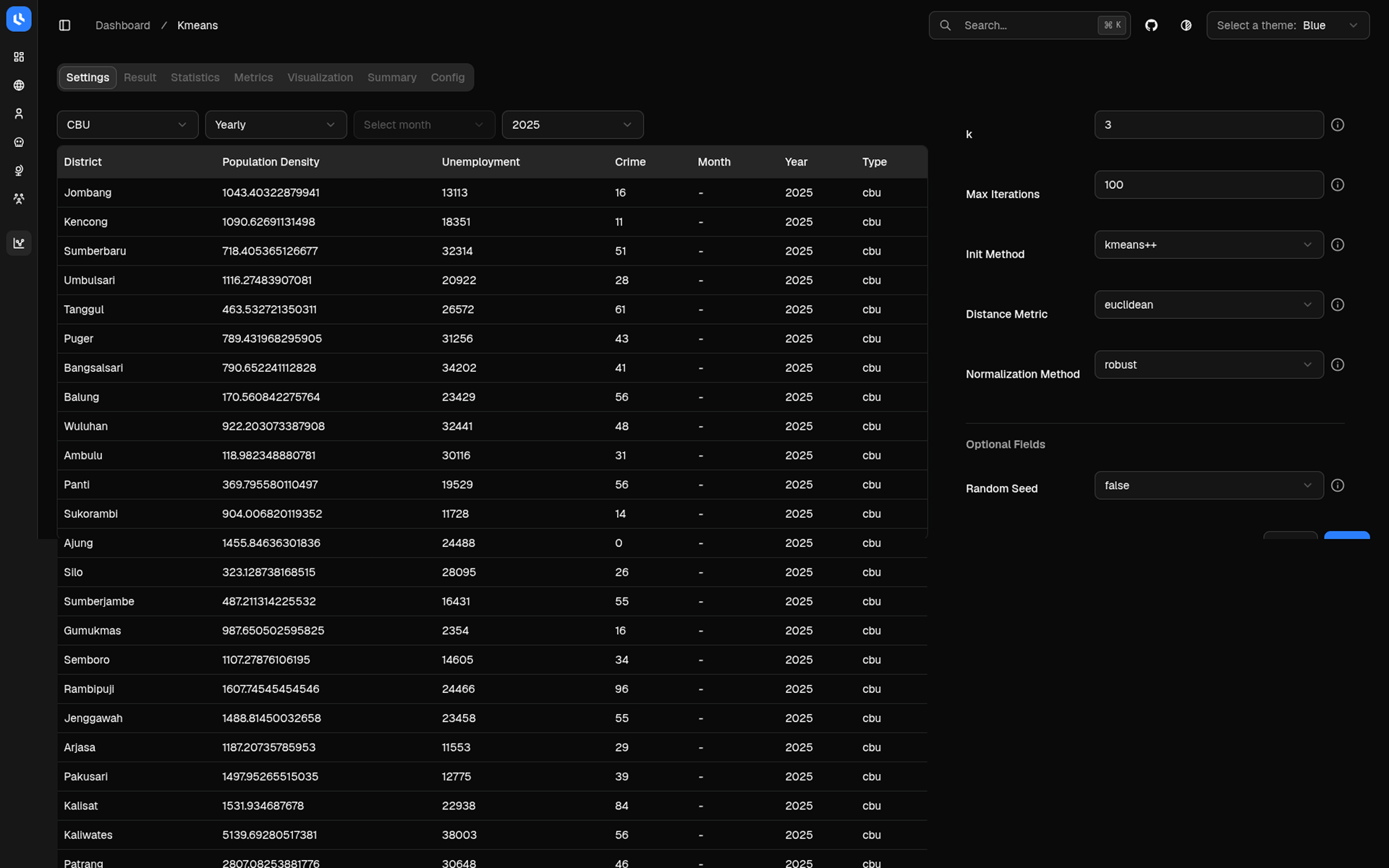Click the Crime column header
1389x868 pixels.
pyautogui.click(x=630, y=162)
